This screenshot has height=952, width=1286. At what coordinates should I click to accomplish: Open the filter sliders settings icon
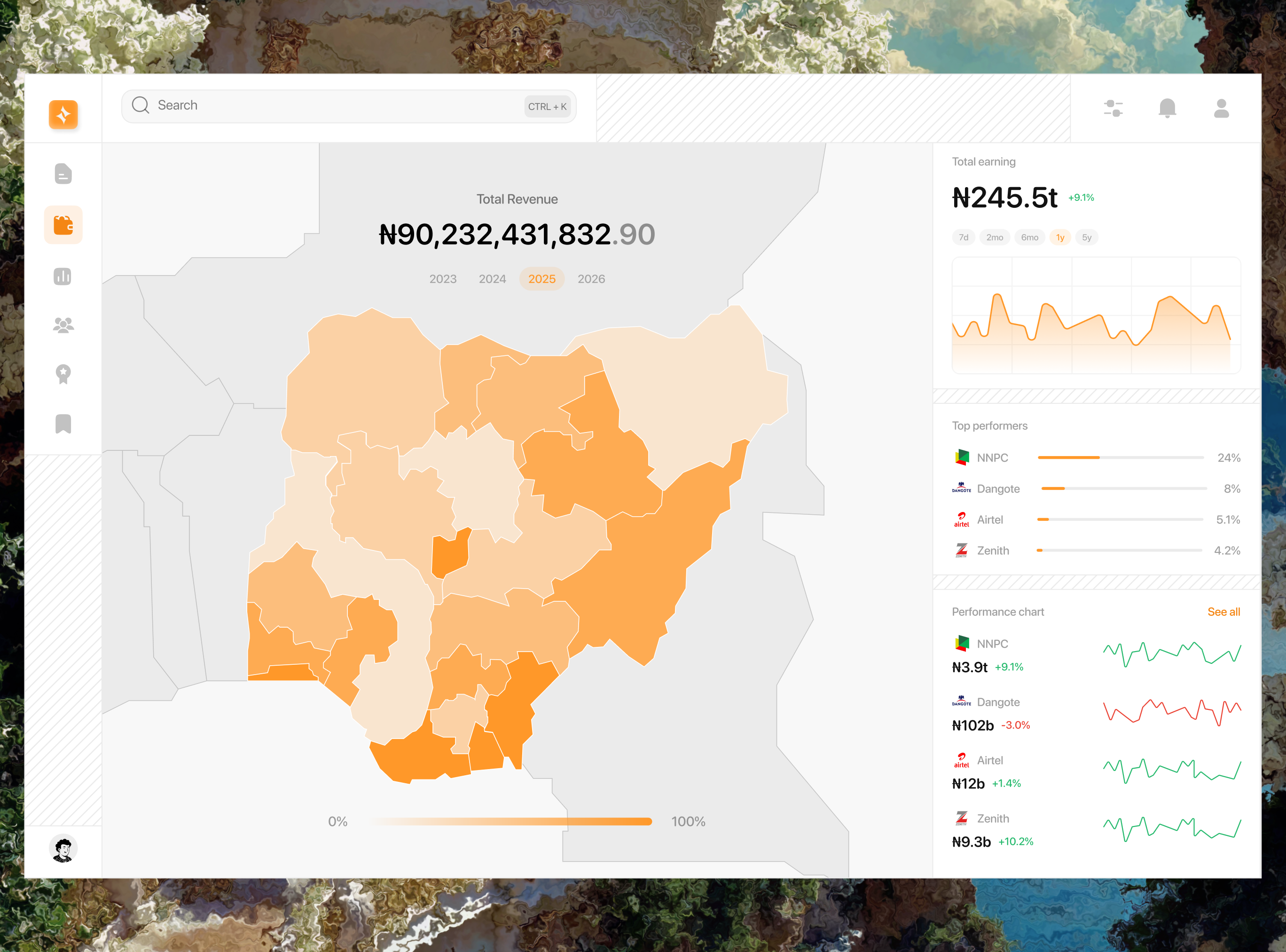coord(1113,108)
